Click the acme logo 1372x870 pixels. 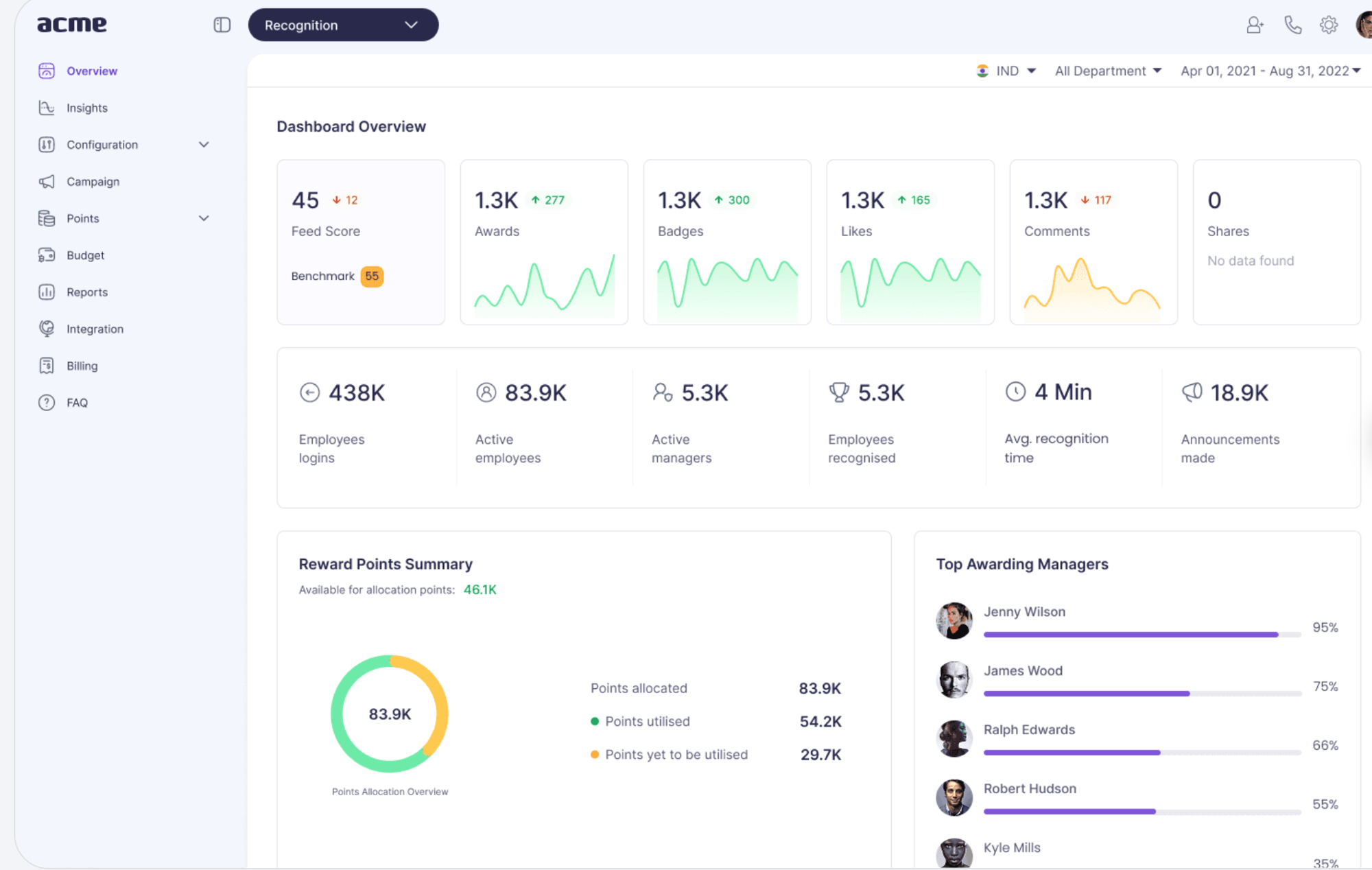[71, 25]
